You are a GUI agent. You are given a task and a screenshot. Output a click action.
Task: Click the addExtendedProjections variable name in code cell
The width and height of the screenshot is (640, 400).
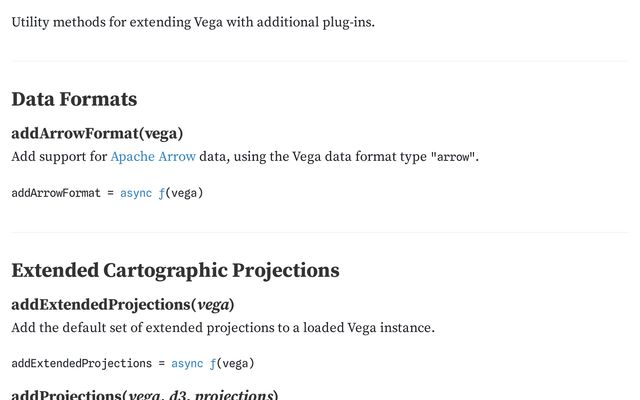click(82, 363)
